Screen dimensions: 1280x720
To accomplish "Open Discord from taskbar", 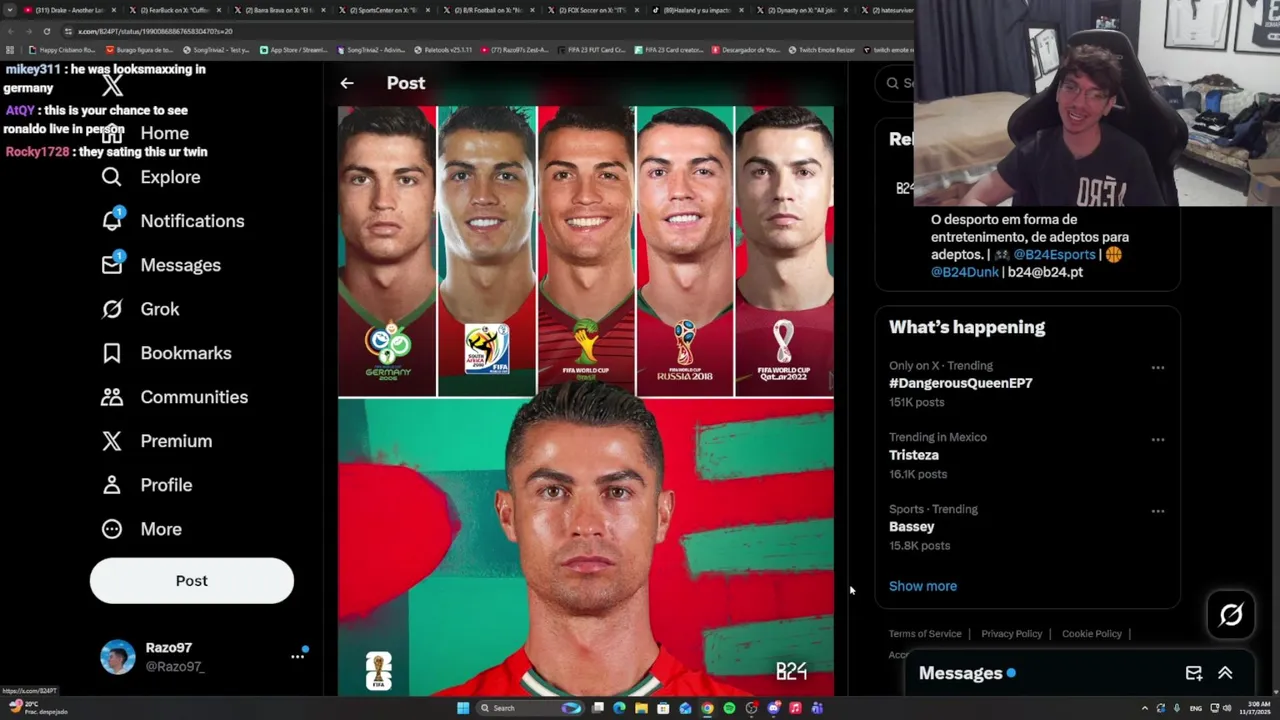I will [773, 708].
